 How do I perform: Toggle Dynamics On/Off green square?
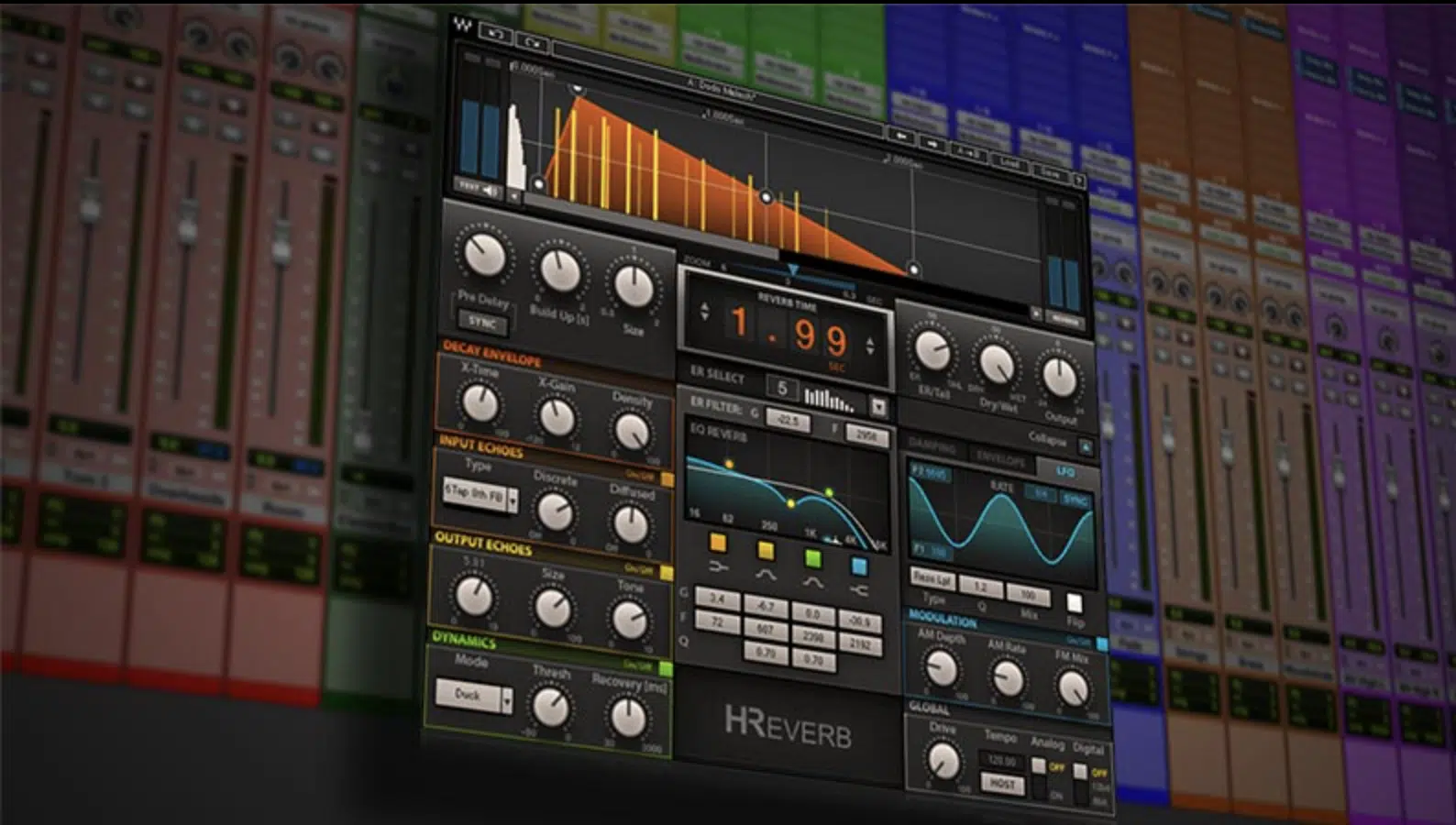click(x=667, y=670)
